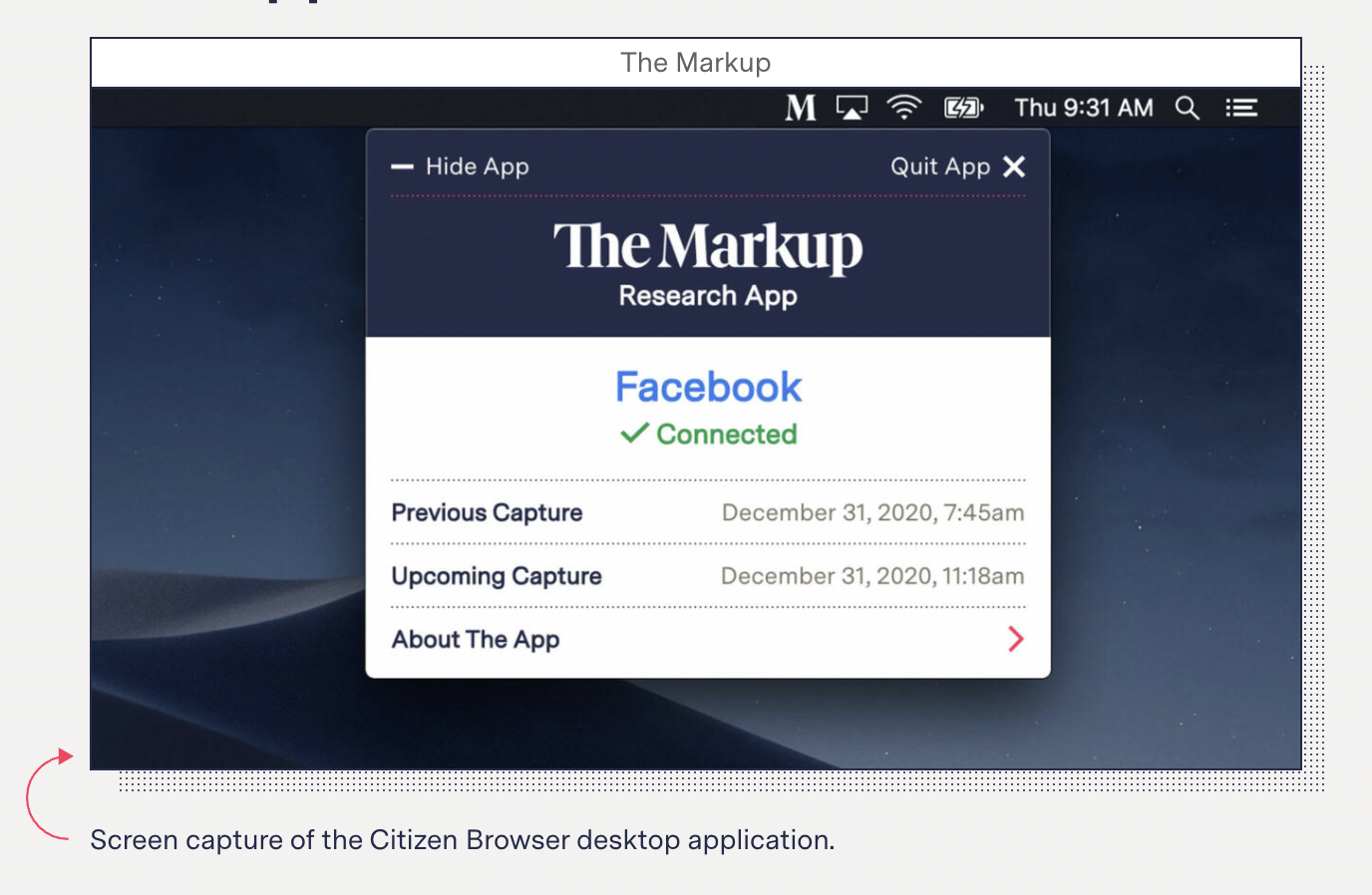Open the About The App row

[x=708, y=639]
